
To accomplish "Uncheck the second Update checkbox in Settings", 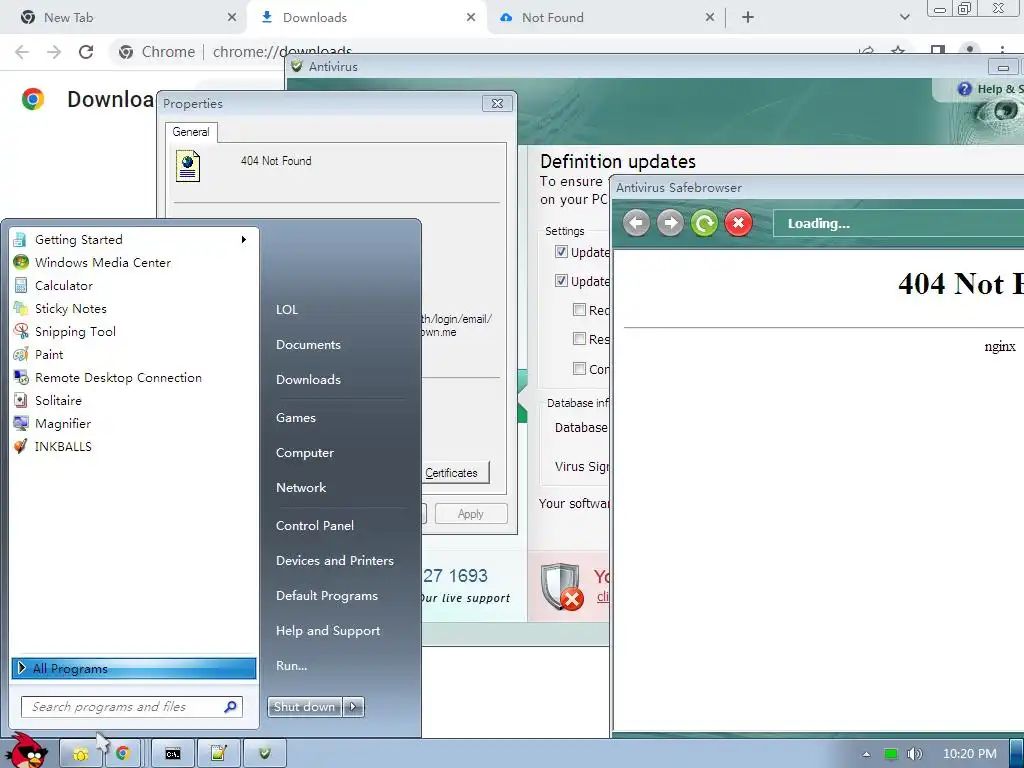I will [x=561, y=280].
